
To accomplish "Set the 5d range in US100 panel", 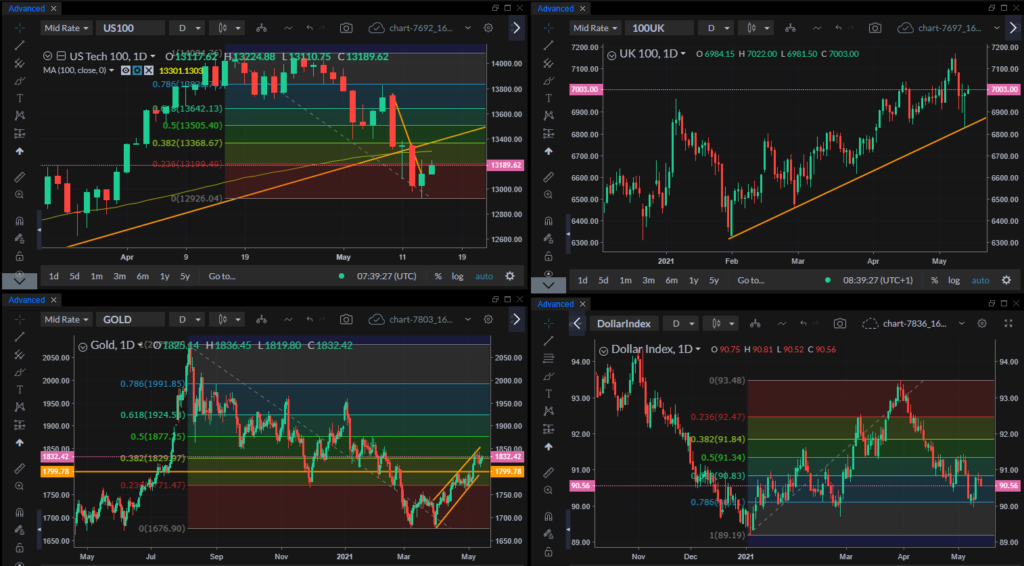I will click(x=74, y=276).
